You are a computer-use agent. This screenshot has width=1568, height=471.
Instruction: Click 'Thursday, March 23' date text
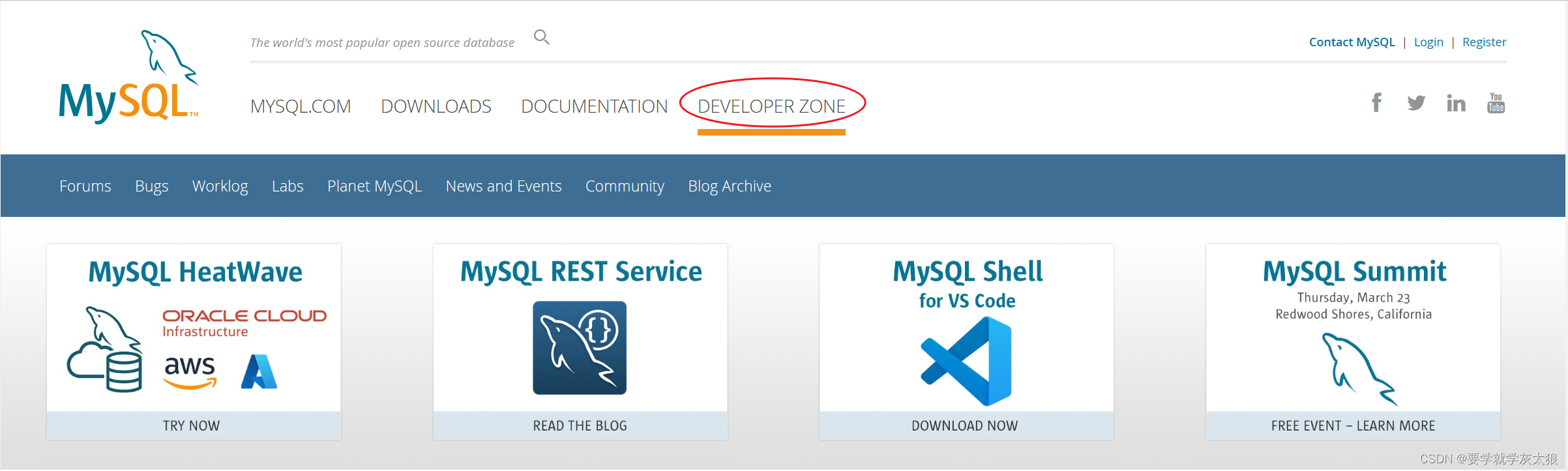coord(1354,298)
